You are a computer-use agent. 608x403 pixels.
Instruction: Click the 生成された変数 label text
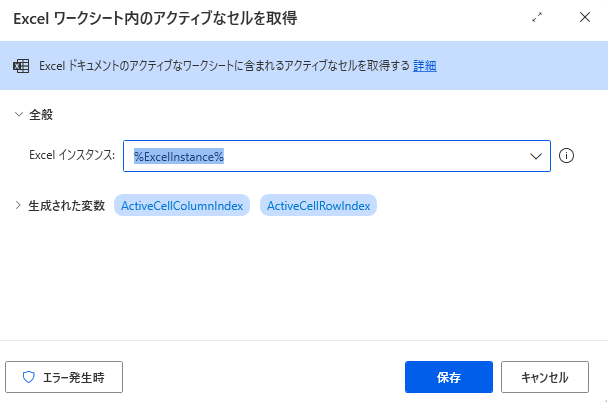point(66,205)
